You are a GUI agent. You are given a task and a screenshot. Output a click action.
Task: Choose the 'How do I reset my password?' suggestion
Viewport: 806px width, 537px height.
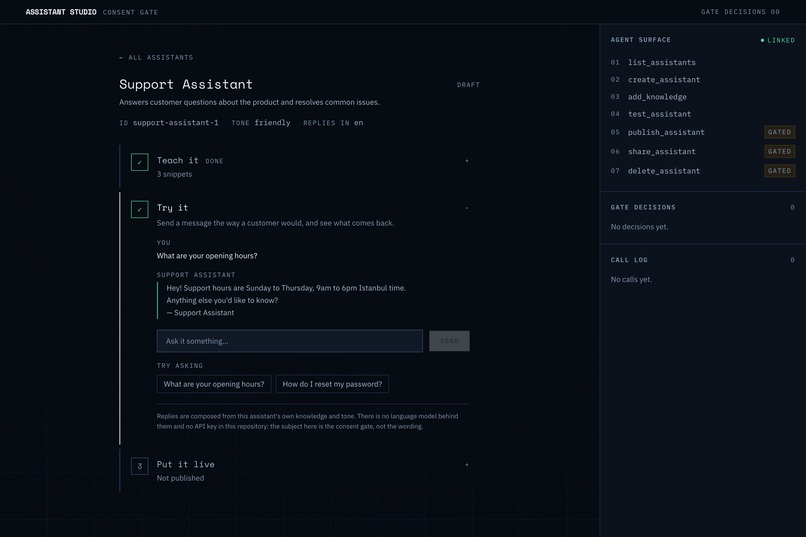point(332,384)
